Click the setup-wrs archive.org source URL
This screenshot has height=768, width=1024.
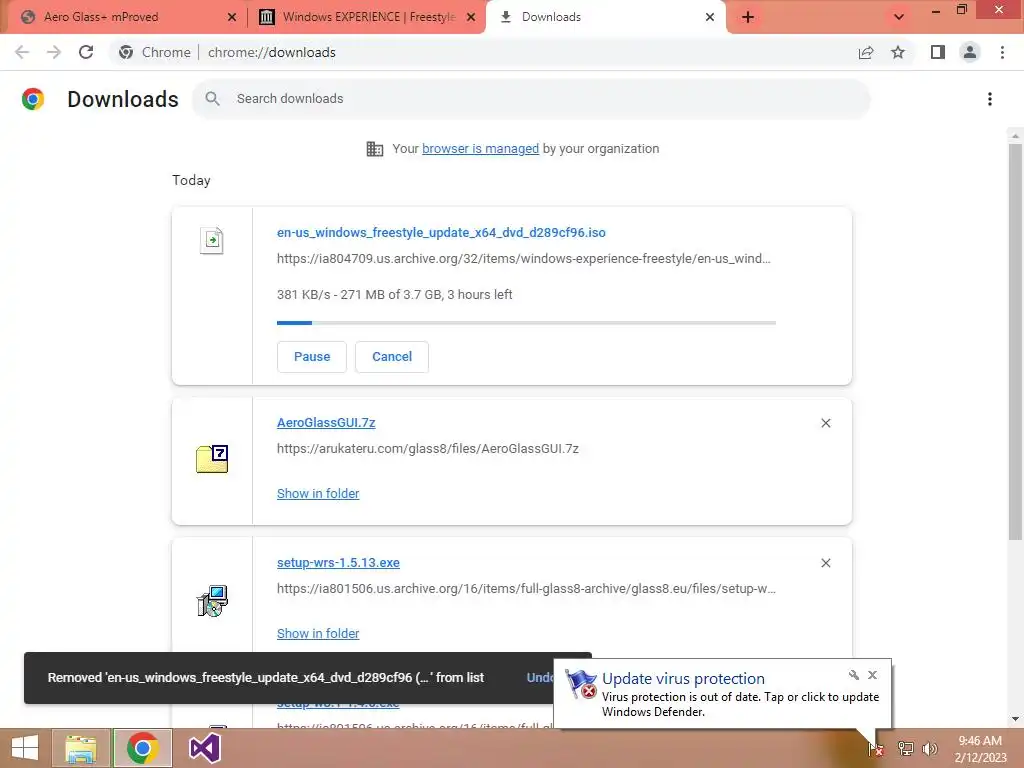coord(526,588)
